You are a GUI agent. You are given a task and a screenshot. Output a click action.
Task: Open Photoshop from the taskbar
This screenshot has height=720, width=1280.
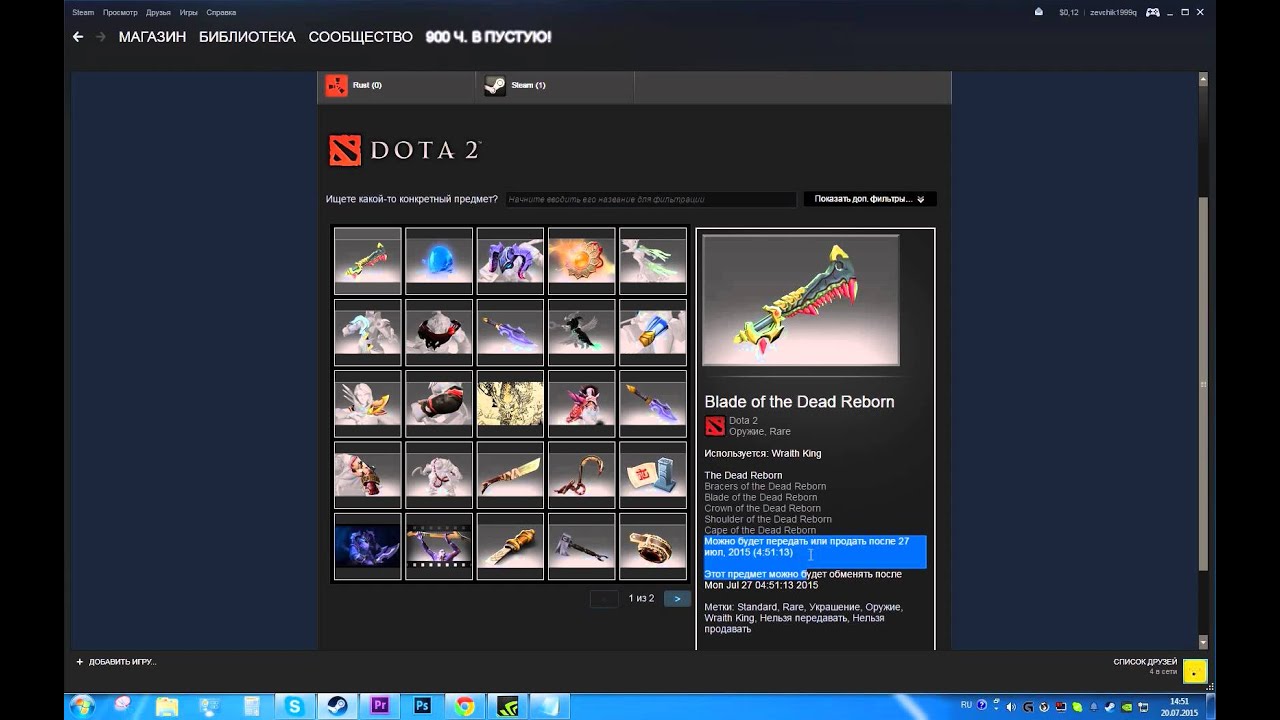(x=422, y=706)
